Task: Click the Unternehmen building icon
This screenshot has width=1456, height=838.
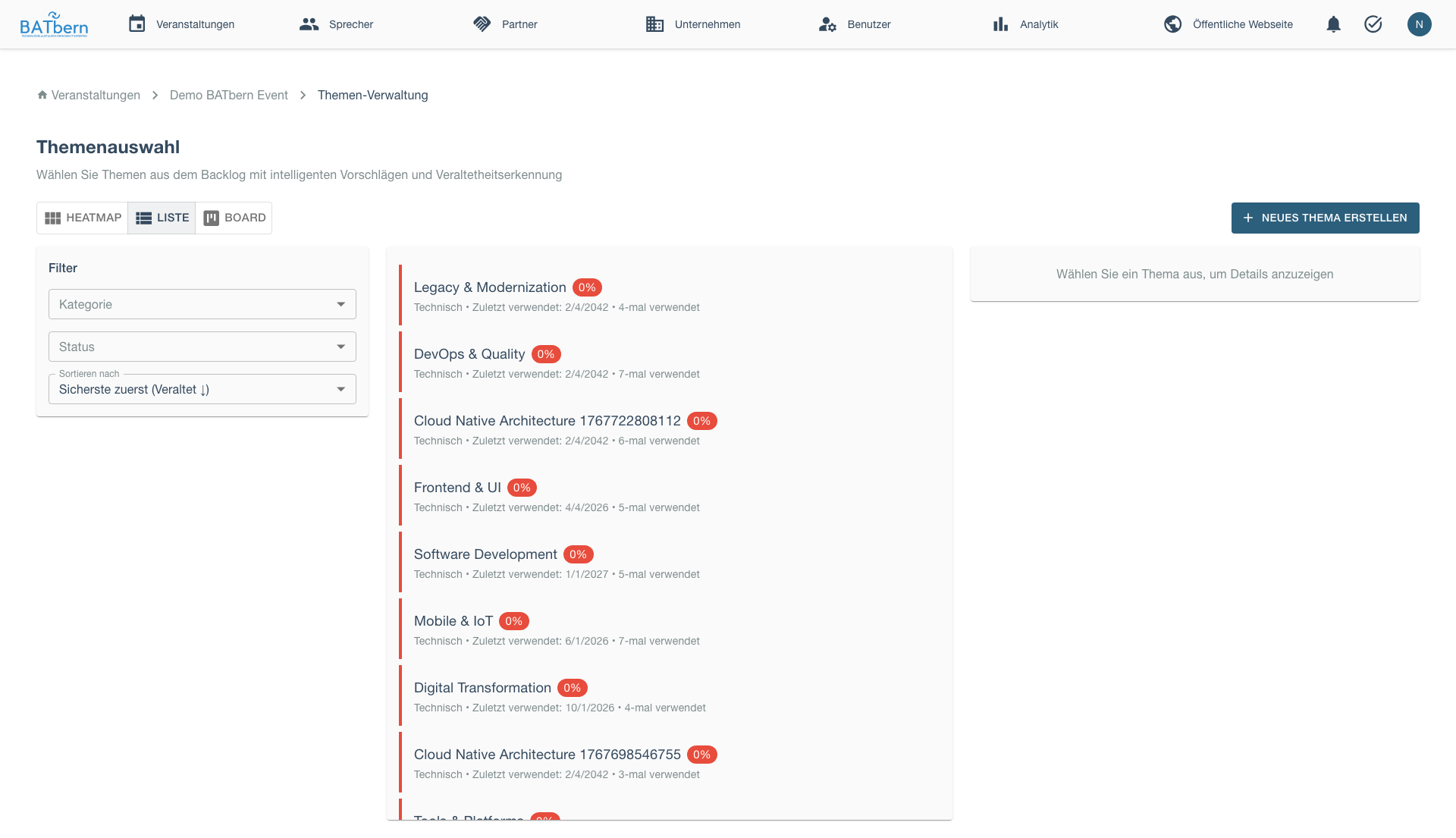Action: (x=655, y=24)
